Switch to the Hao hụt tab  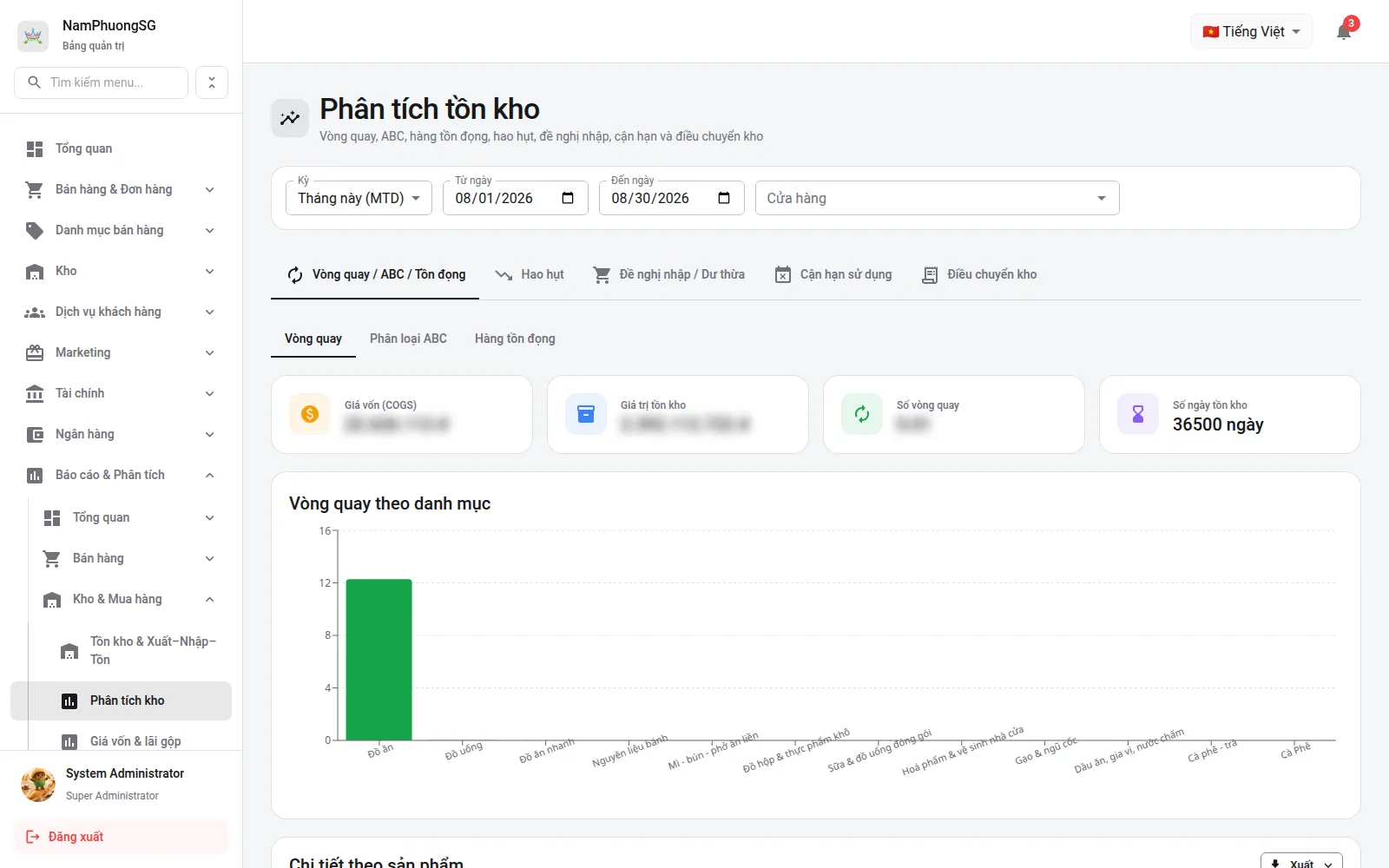[529, 274]
